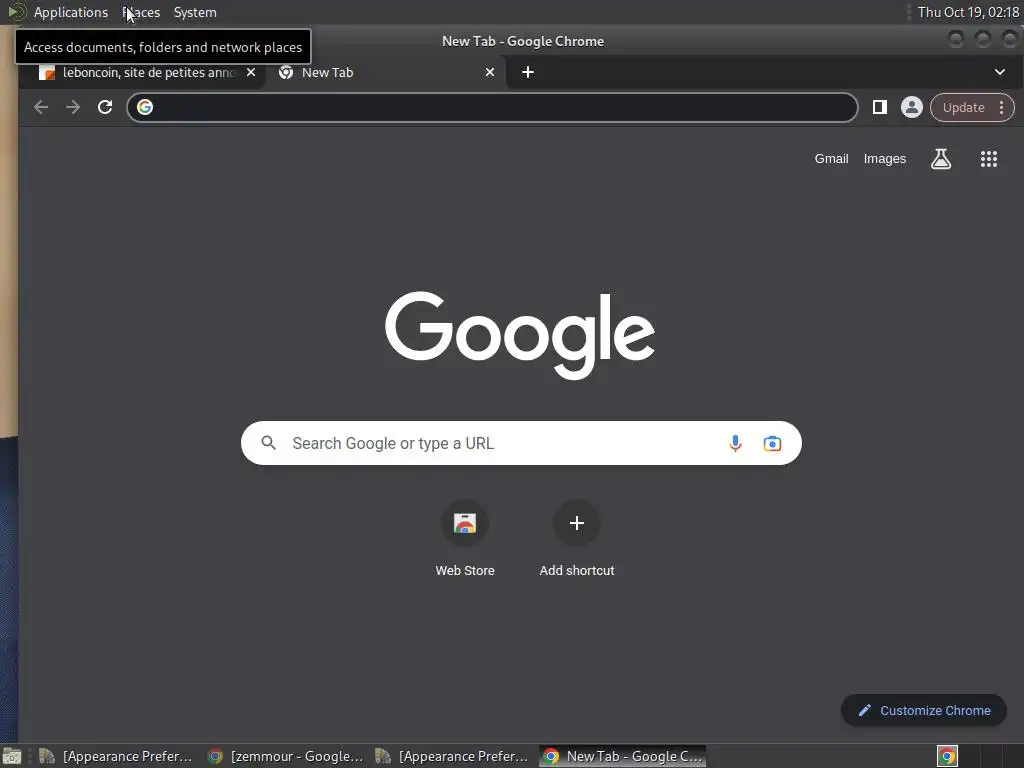
Task: Go back using the browser back arrow
Action: coord(41,107)
